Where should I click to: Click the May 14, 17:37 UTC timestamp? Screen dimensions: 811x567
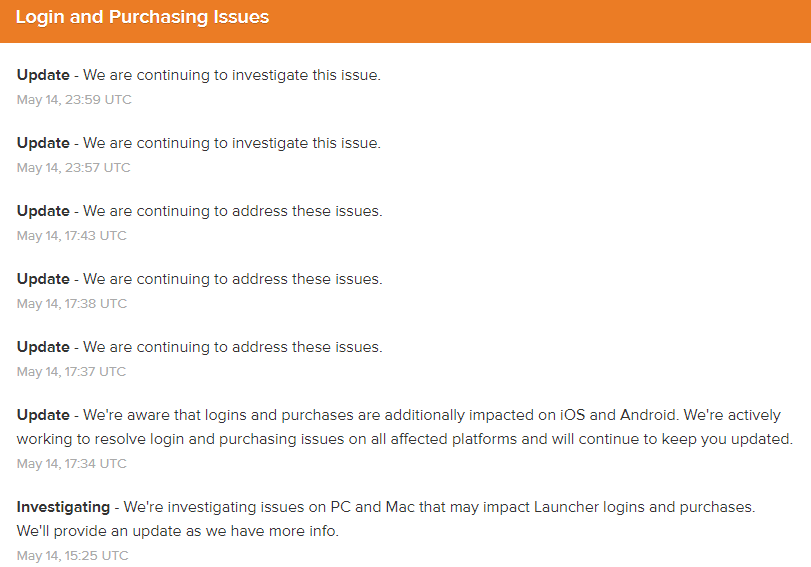tap(72, 372)
